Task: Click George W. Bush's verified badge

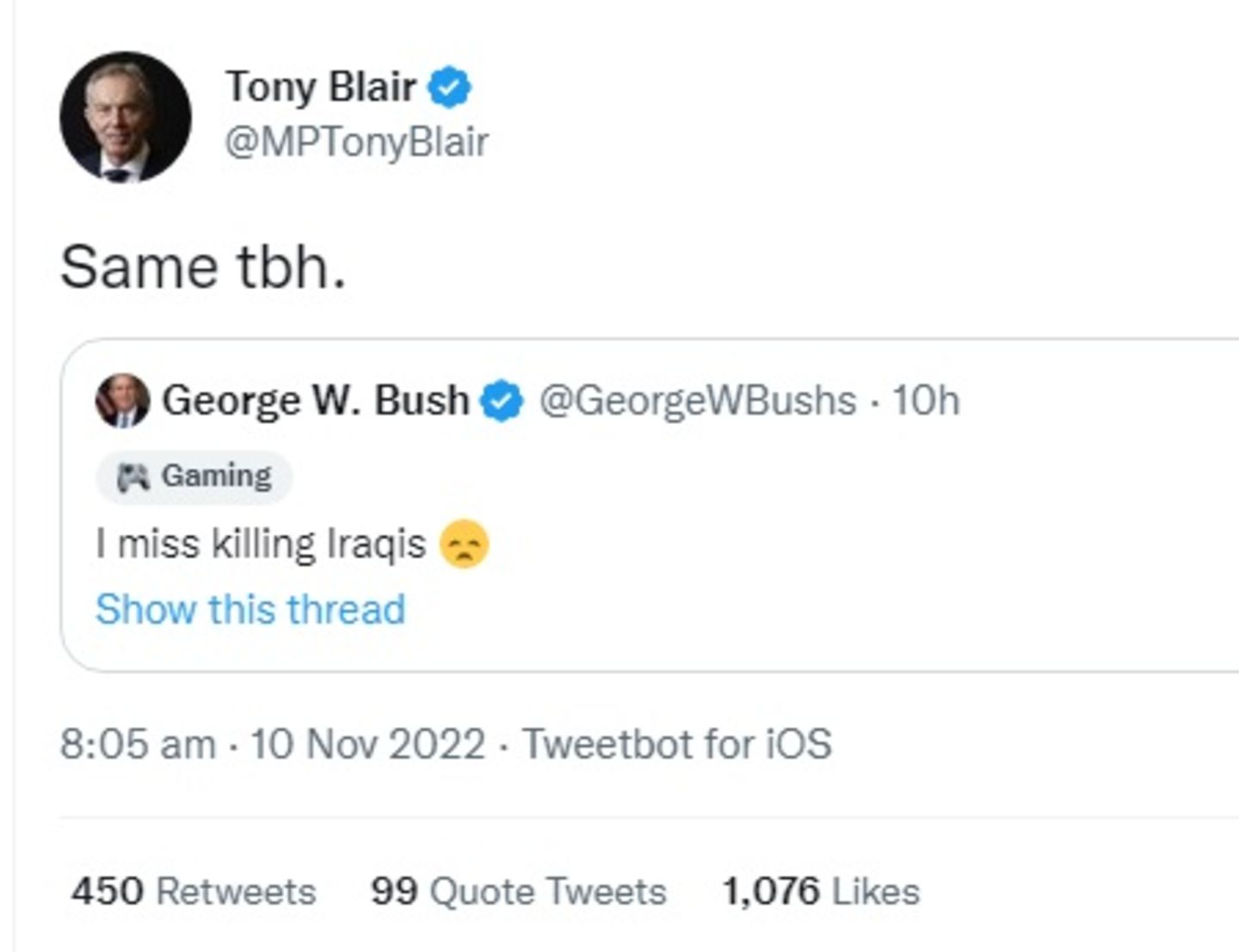Action: click(x=502, y=401)
